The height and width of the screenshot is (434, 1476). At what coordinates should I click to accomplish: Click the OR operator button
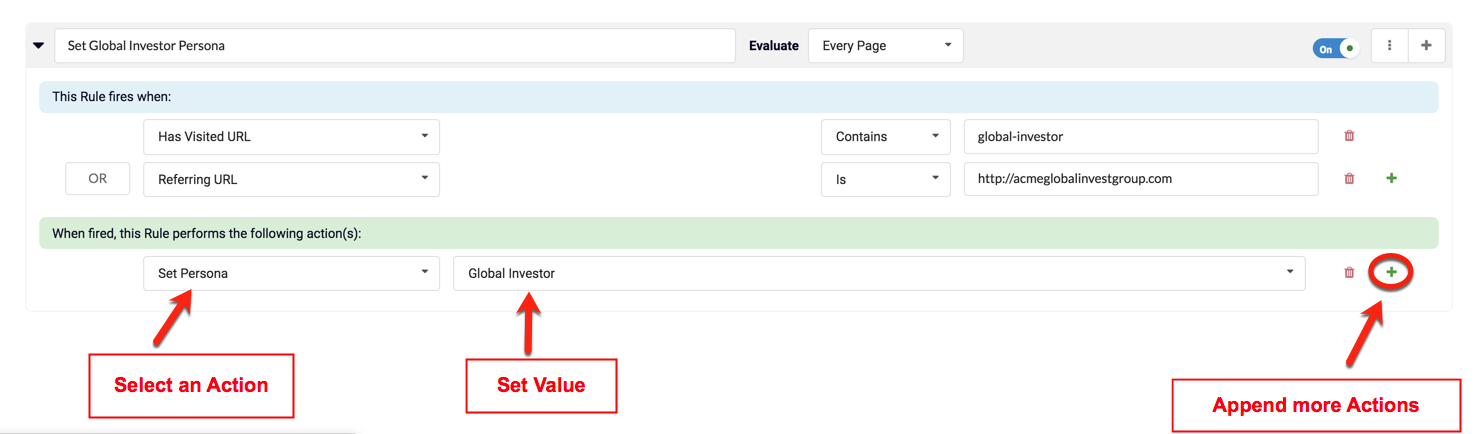tap(97, 179)
